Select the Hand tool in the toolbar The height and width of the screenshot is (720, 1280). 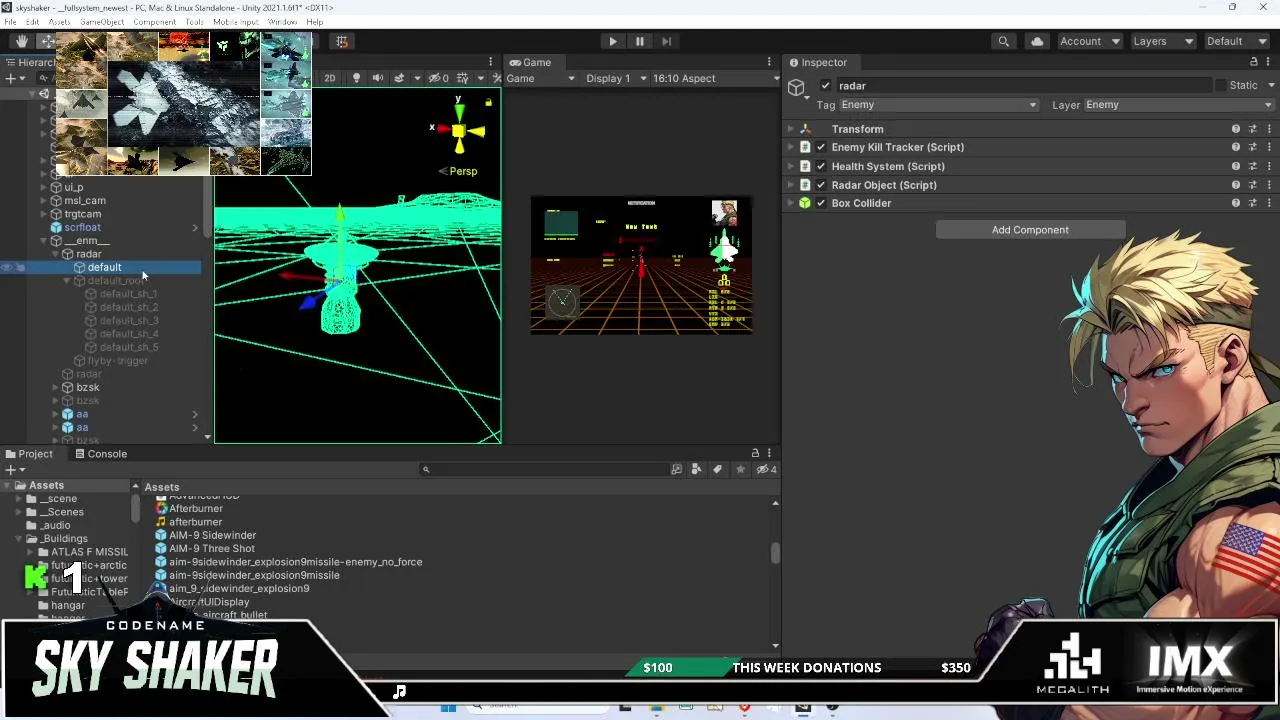pos(21,41)
